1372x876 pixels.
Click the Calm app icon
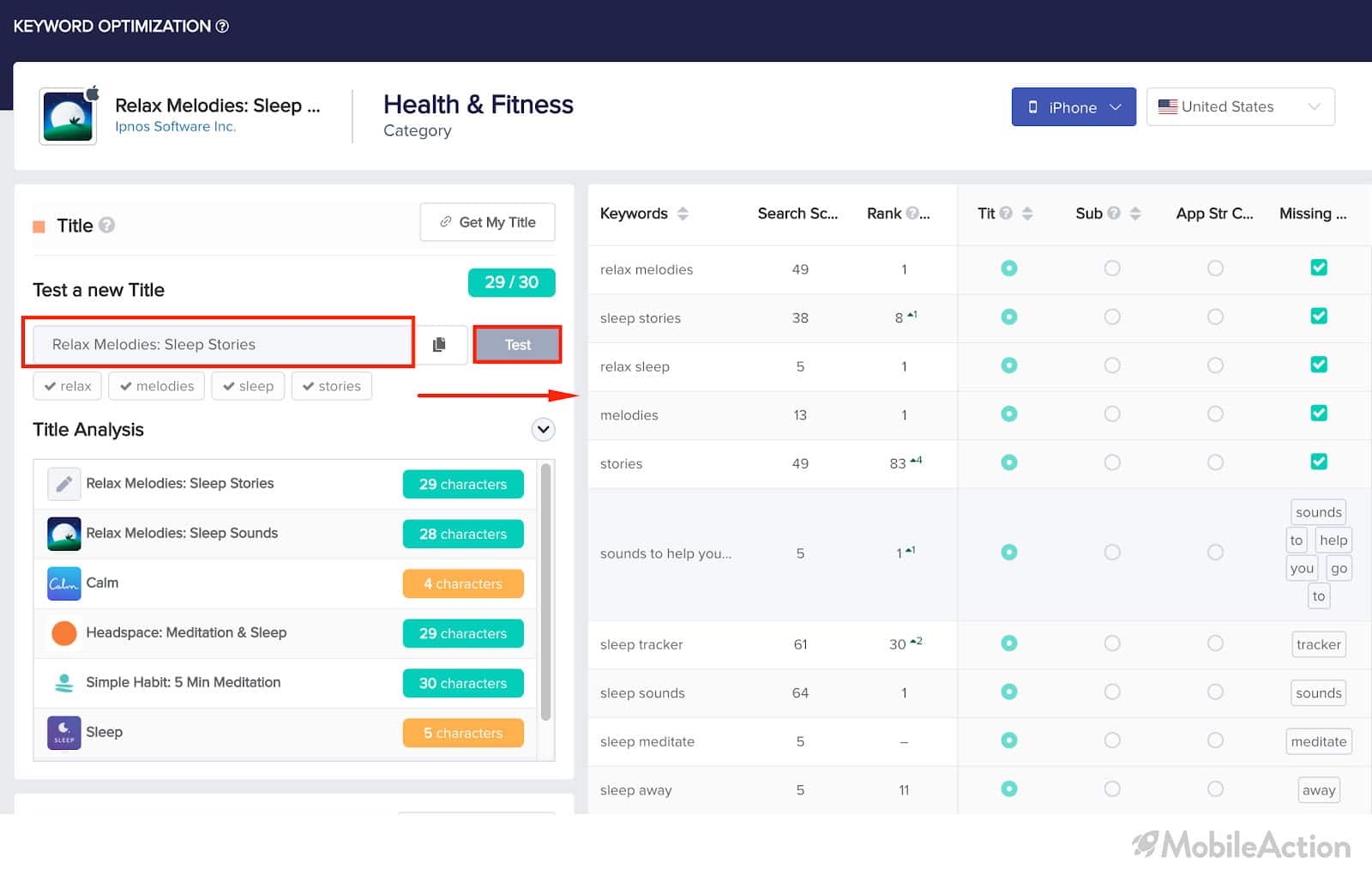64,583
